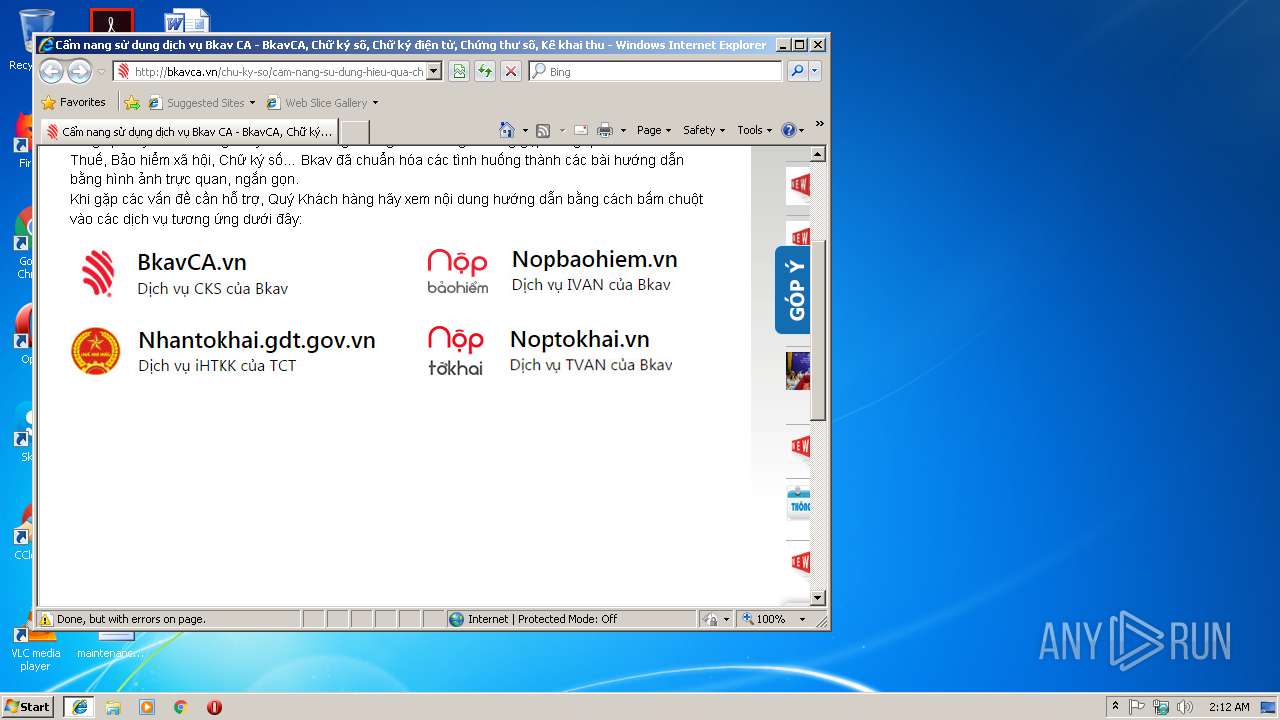The width and height of the screenshot is (1280, 720).
Task: Open the Favorites center
Action: point(73,102)
